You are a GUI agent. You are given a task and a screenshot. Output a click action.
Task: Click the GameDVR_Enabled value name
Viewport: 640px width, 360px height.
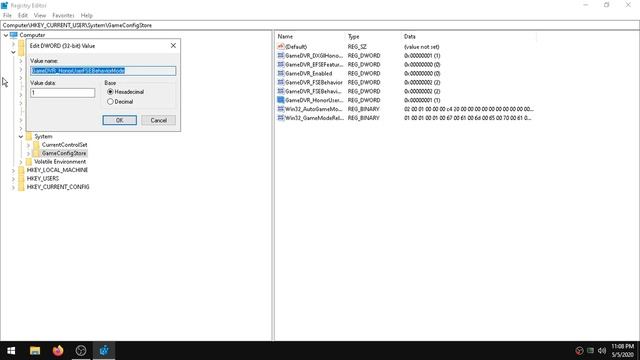point(309,73)
